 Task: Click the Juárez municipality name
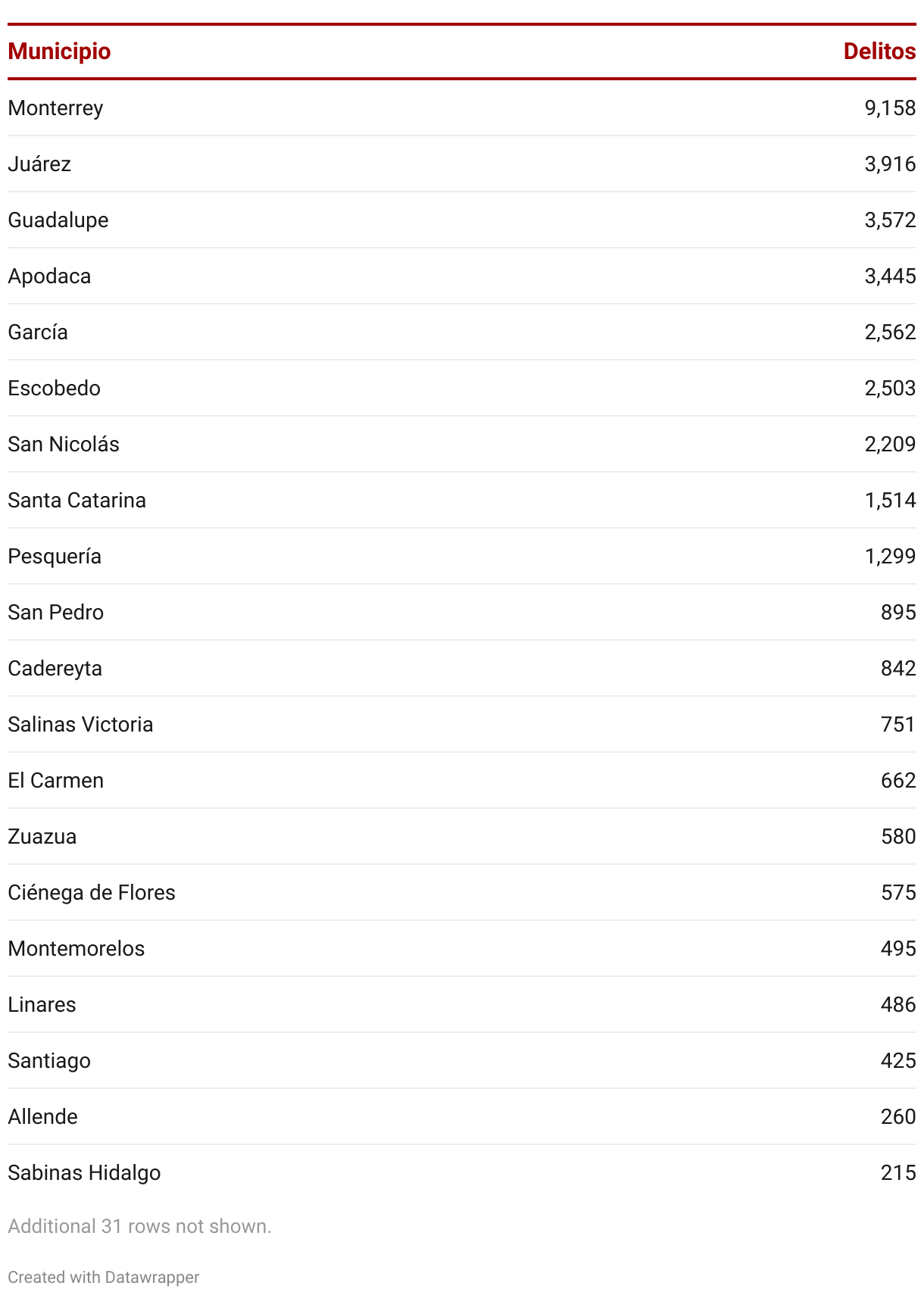coord(39,164)
